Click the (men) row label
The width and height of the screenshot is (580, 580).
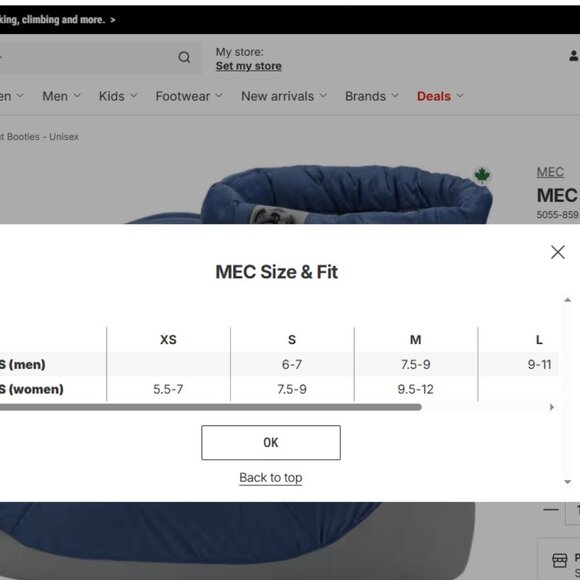coord(23,364)
